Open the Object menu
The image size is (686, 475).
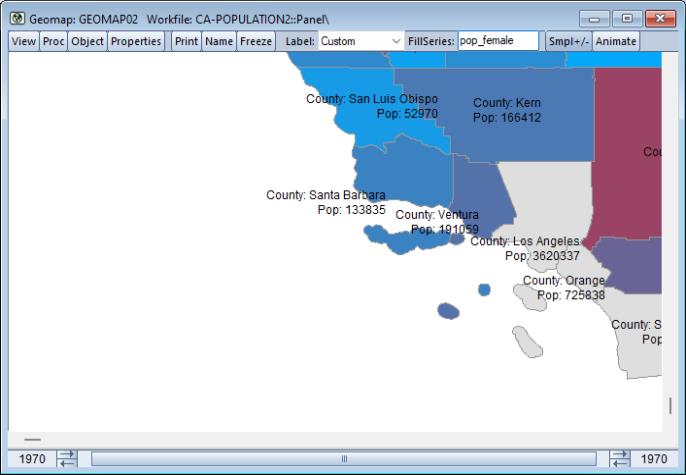[87, 42]
